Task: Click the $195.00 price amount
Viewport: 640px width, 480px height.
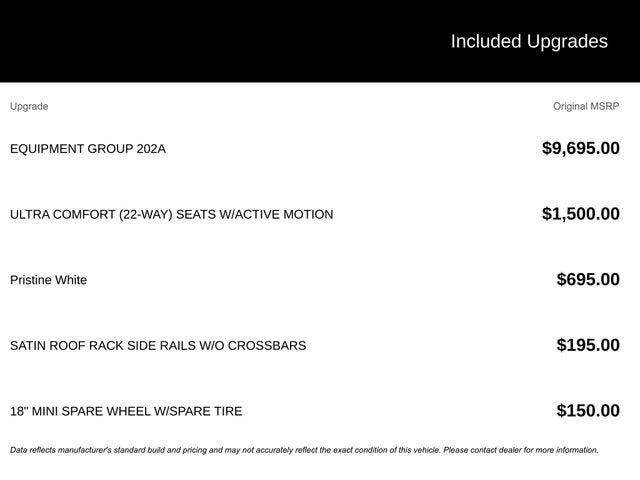Action: point(587,345)
